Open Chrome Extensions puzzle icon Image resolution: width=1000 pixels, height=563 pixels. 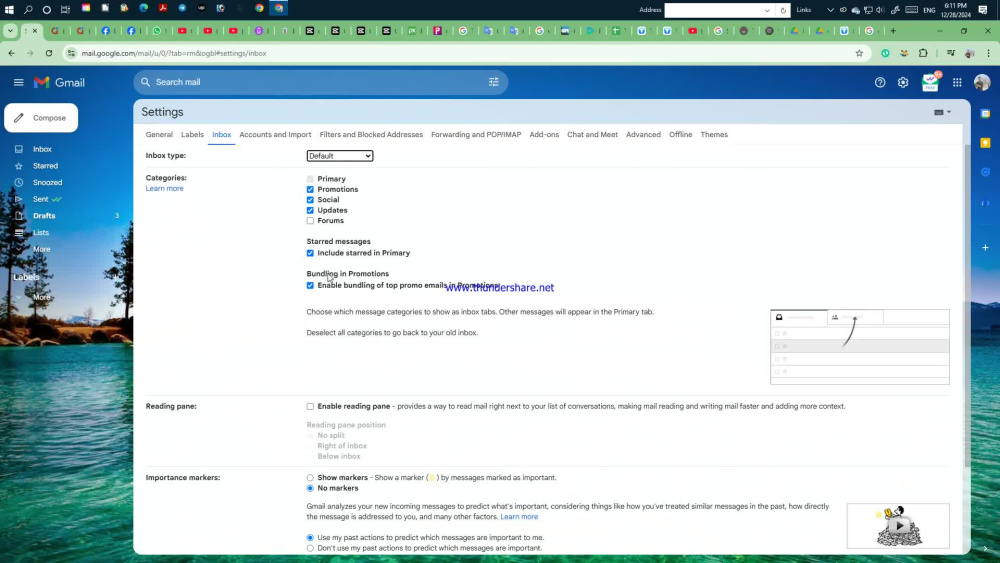[x=923, y=54]
